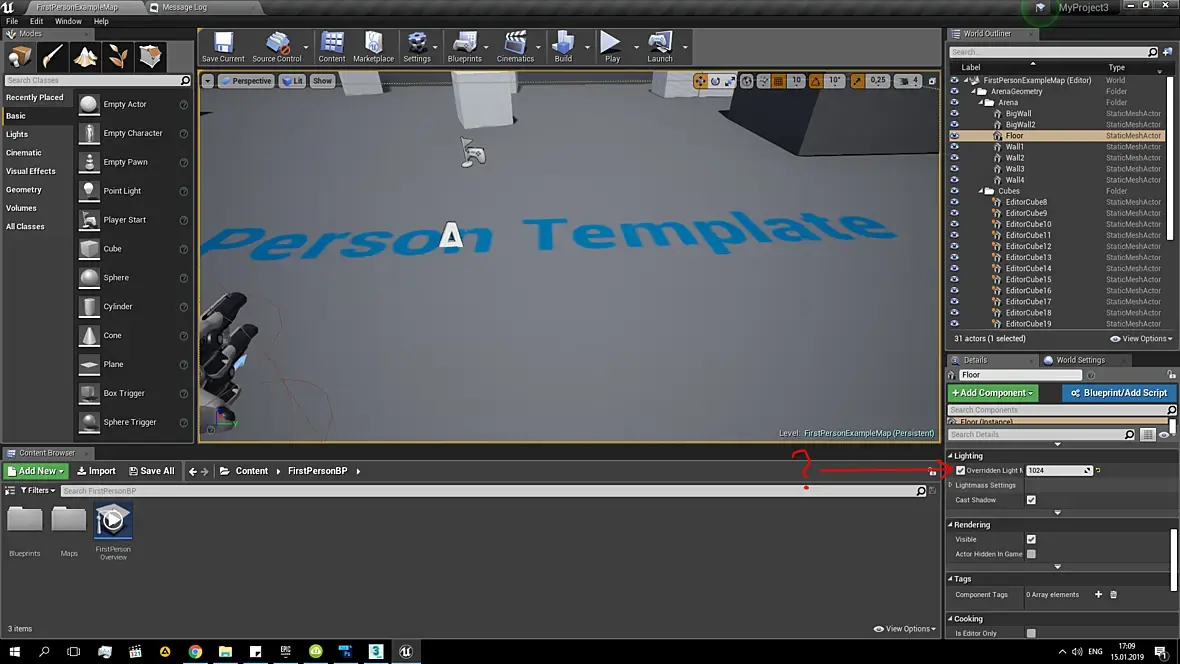Screen dimensions: 1180x664
Task: Toggle the Visible checkbox under Rendering
Action: pyautogui.click(x=1031, y=539)
